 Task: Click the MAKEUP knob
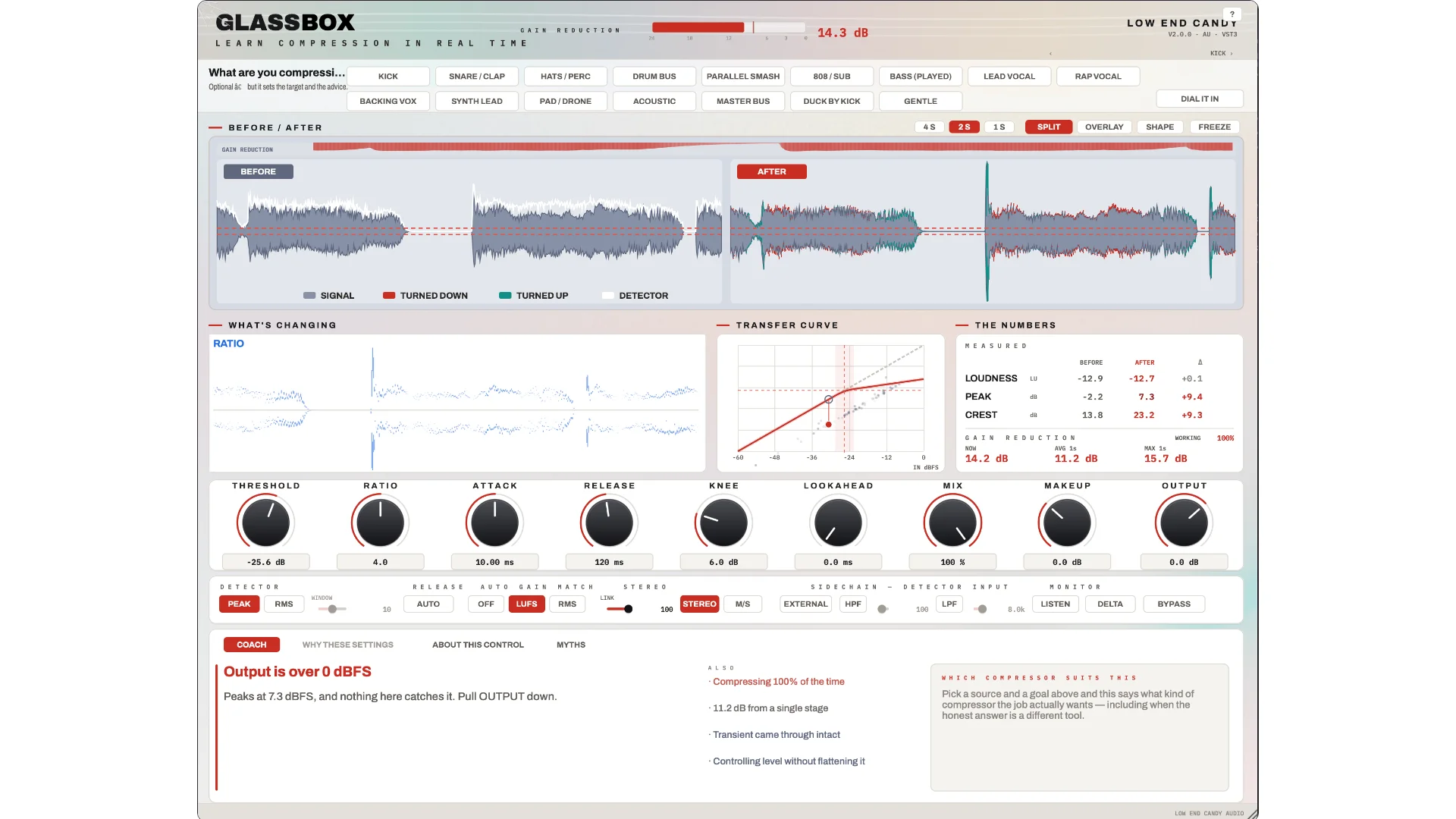click(1068, 522)
